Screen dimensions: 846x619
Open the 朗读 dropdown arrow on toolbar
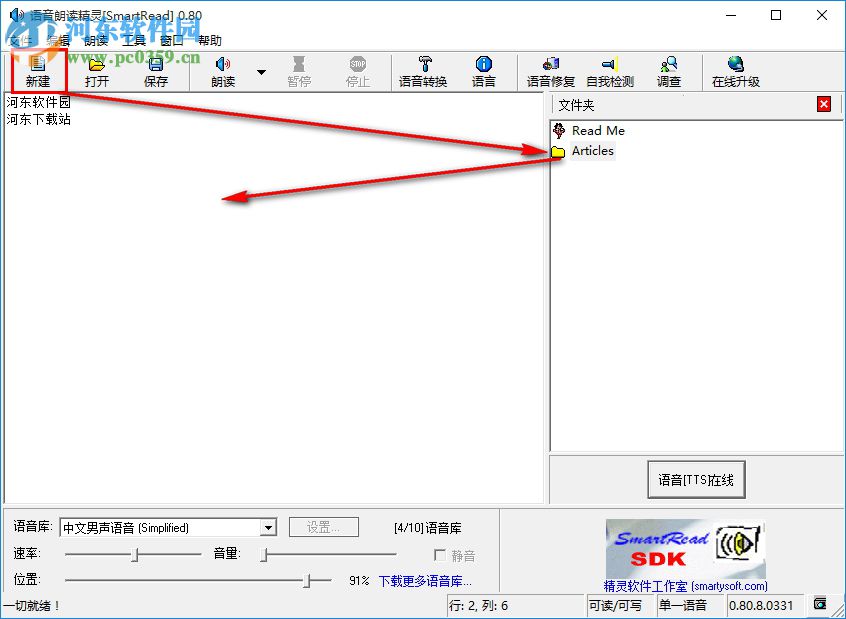(259, 72)
